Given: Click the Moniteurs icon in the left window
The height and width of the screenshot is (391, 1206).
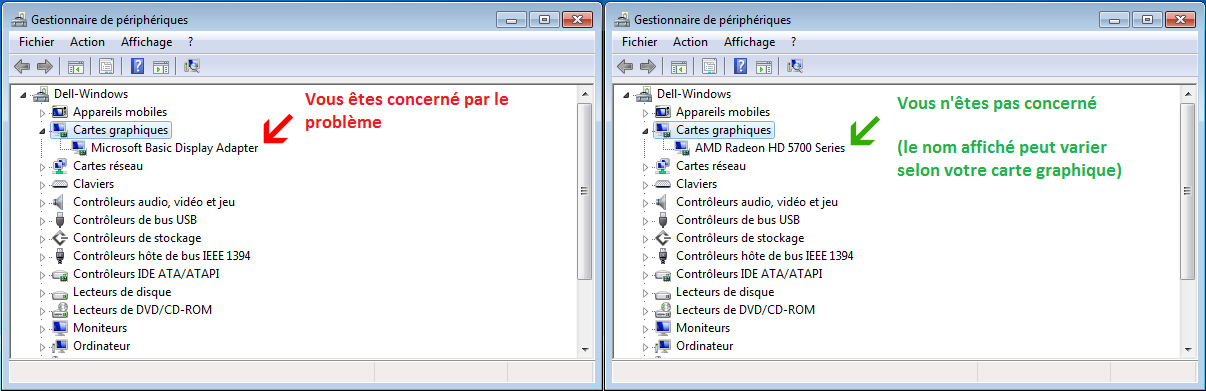Looking at the screenshot, I should [x=59, y=328].
